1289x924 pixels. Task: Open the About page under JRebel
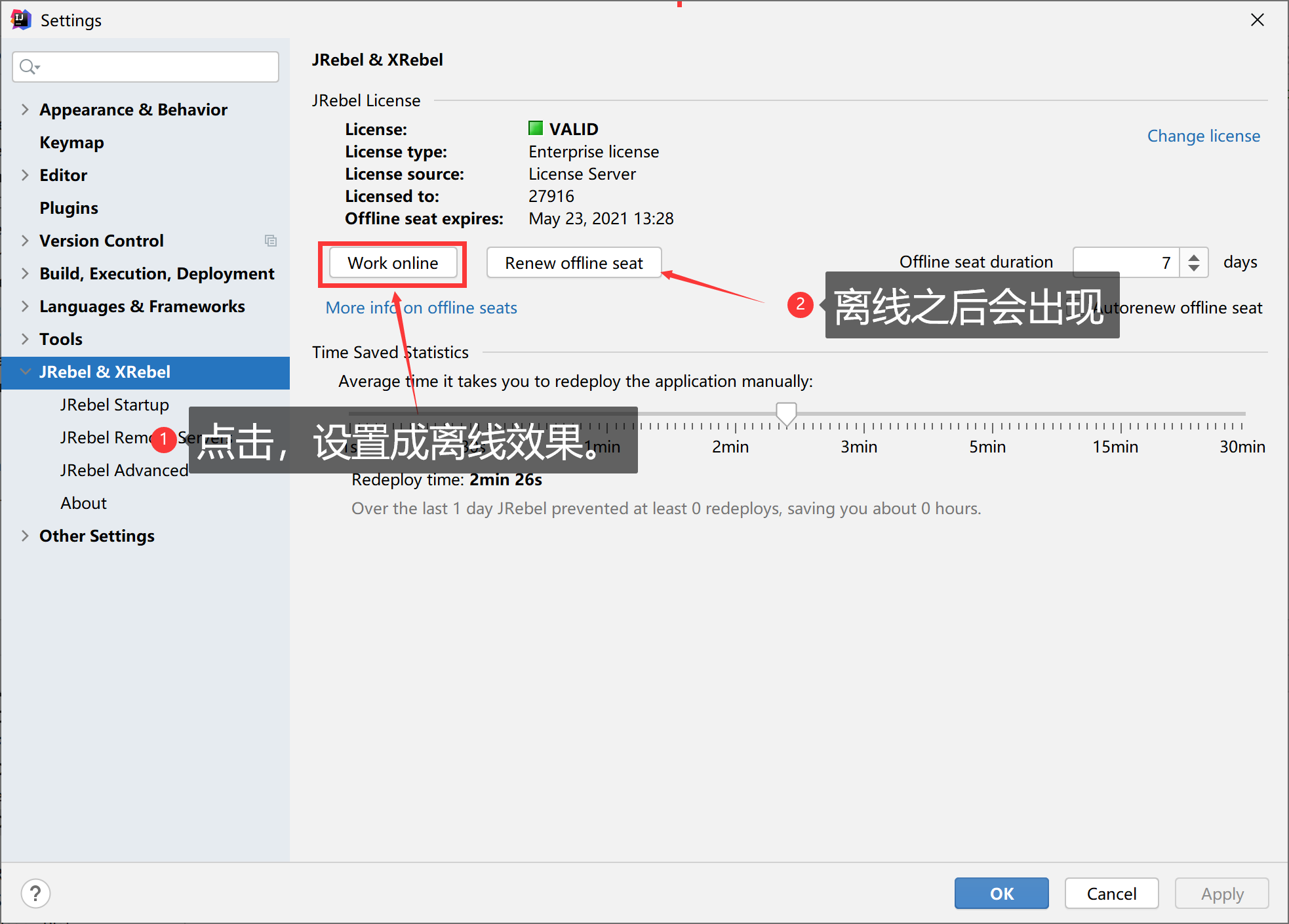(83, 503)
